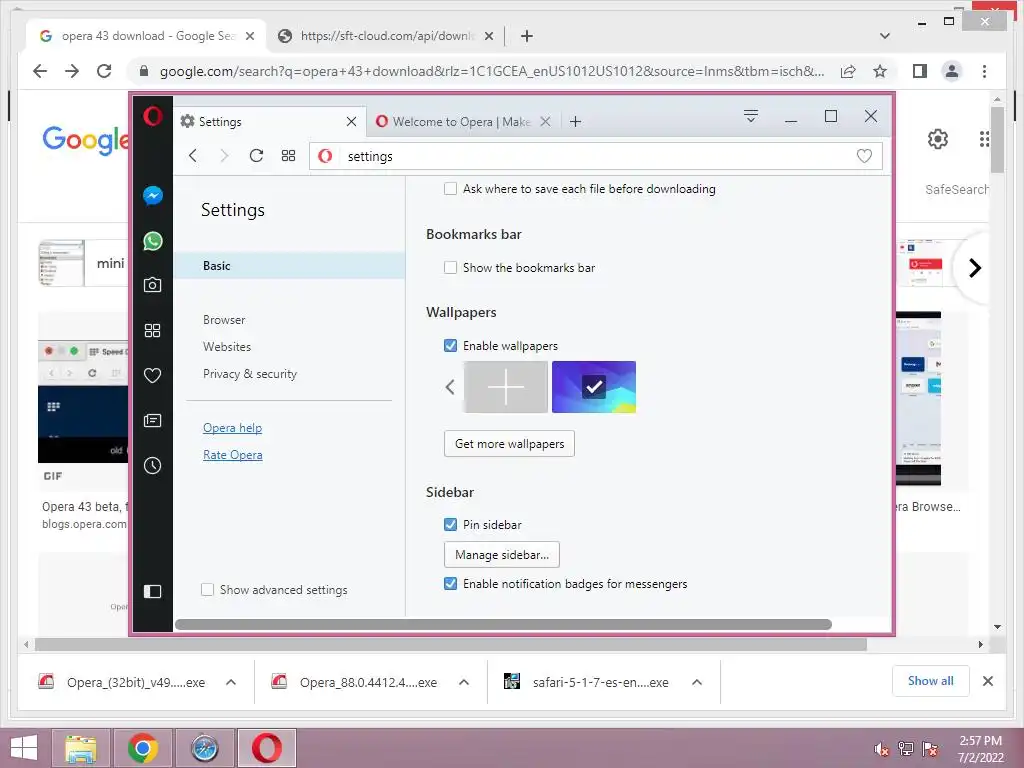Open Messenger in Opera sidebar

pyautogui.click(x=153, y=195)
